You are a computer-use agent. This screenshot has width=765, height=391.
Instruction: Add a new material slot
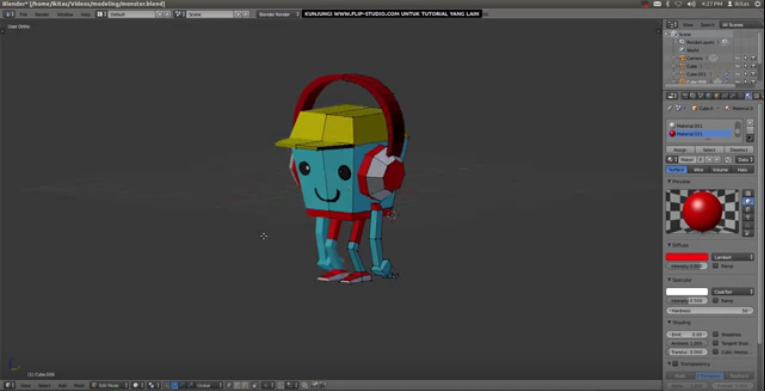[750, 123]
